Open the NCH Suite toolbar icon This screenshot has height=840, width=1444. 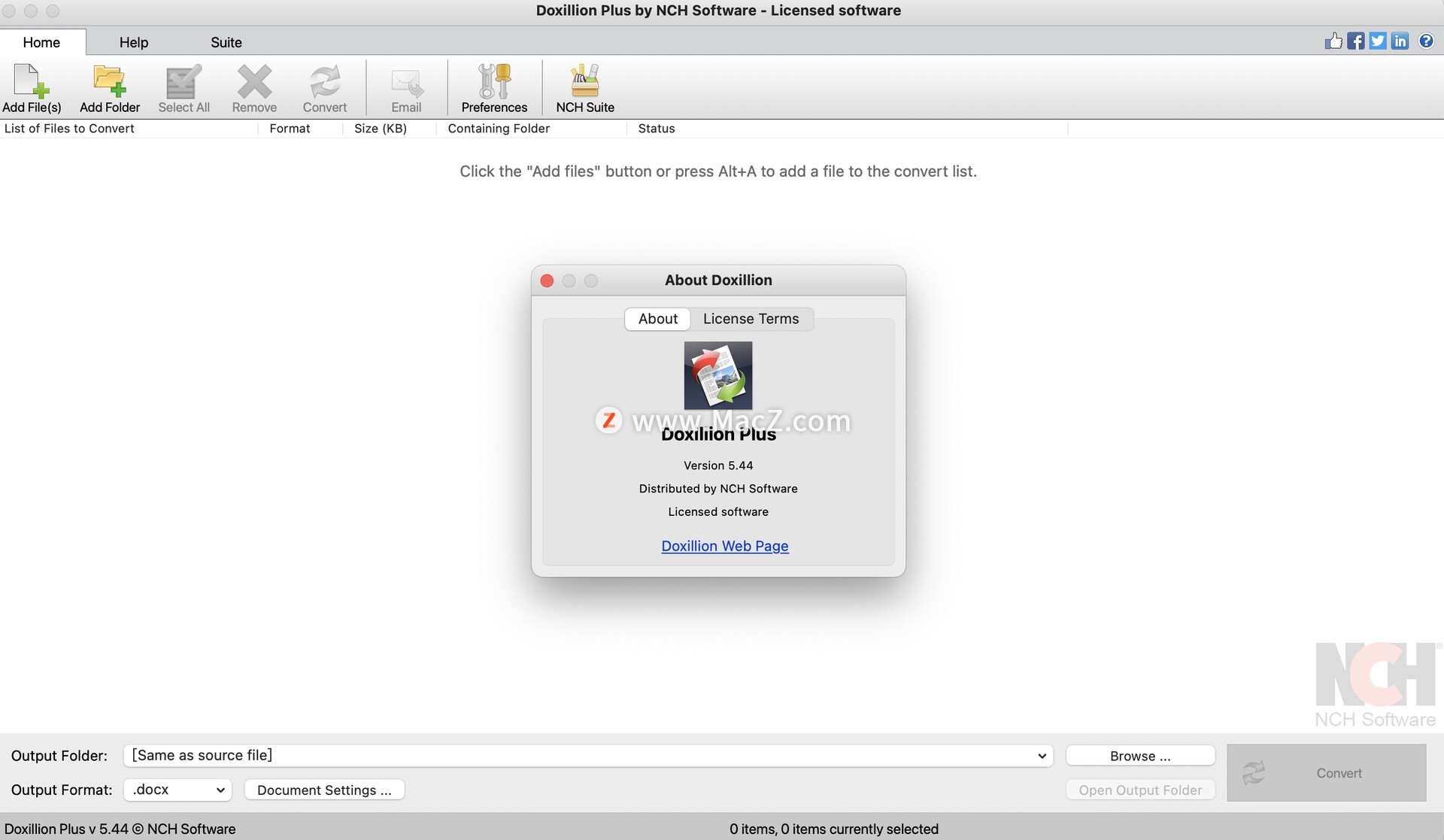(585, 88)
